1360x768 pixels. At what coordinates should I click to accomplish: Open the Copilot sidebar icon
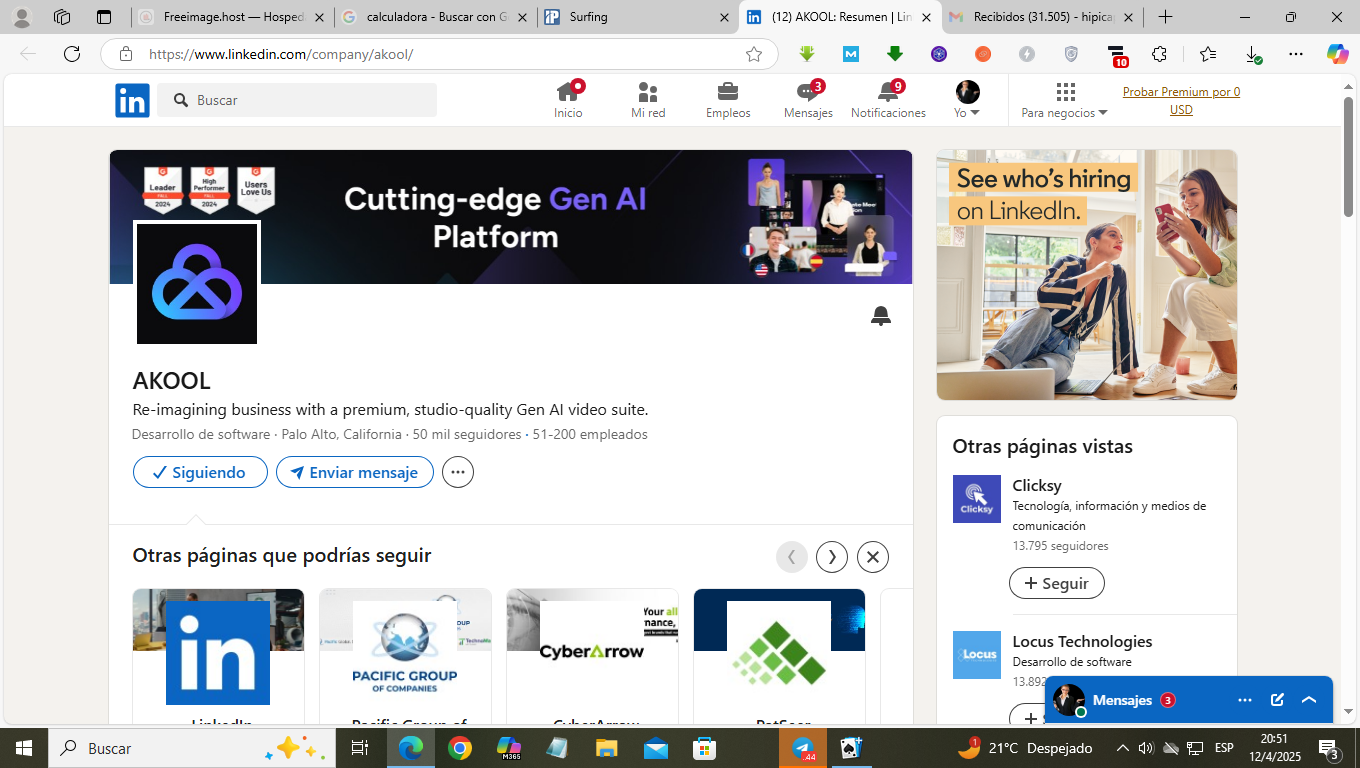pos(1337,54)
